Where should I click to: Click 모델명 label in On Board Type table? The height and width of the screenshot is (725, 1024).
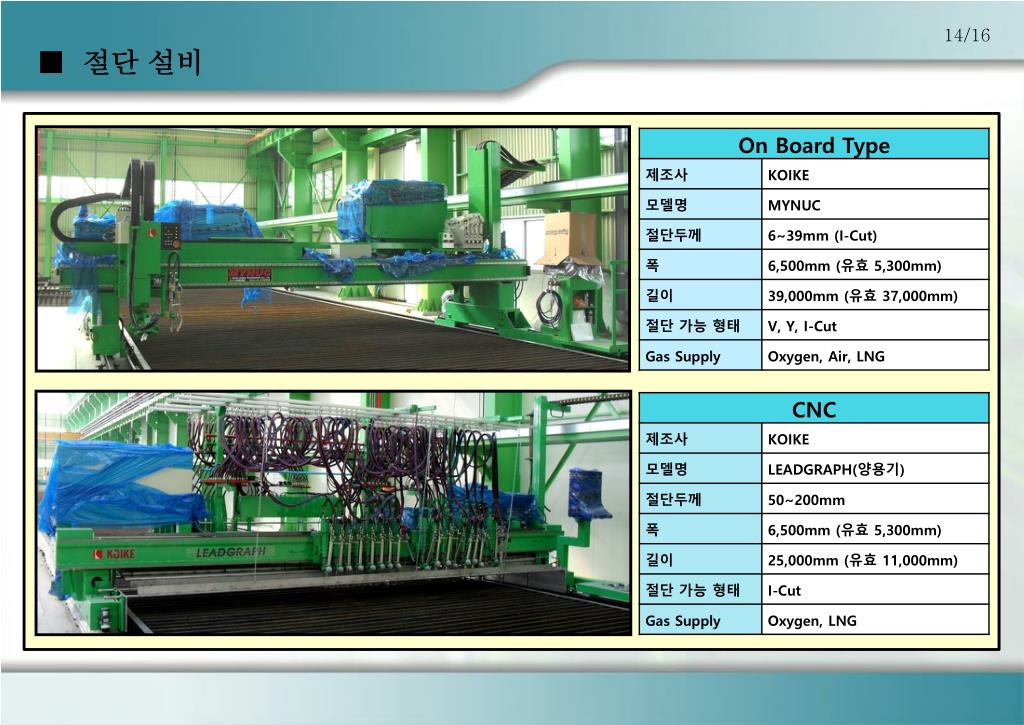click(667, 204)
